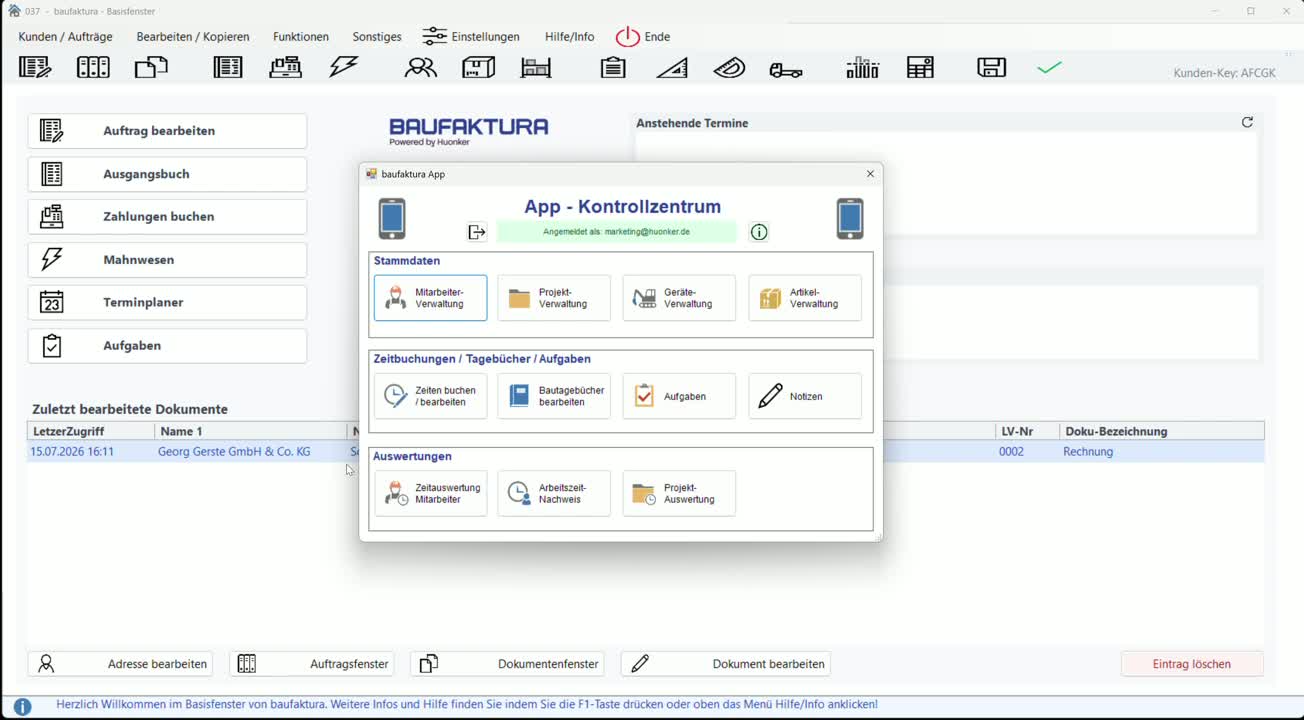Click the green checkmark icon in the top toolbar
The image size is (1304, 720).
1049,68
